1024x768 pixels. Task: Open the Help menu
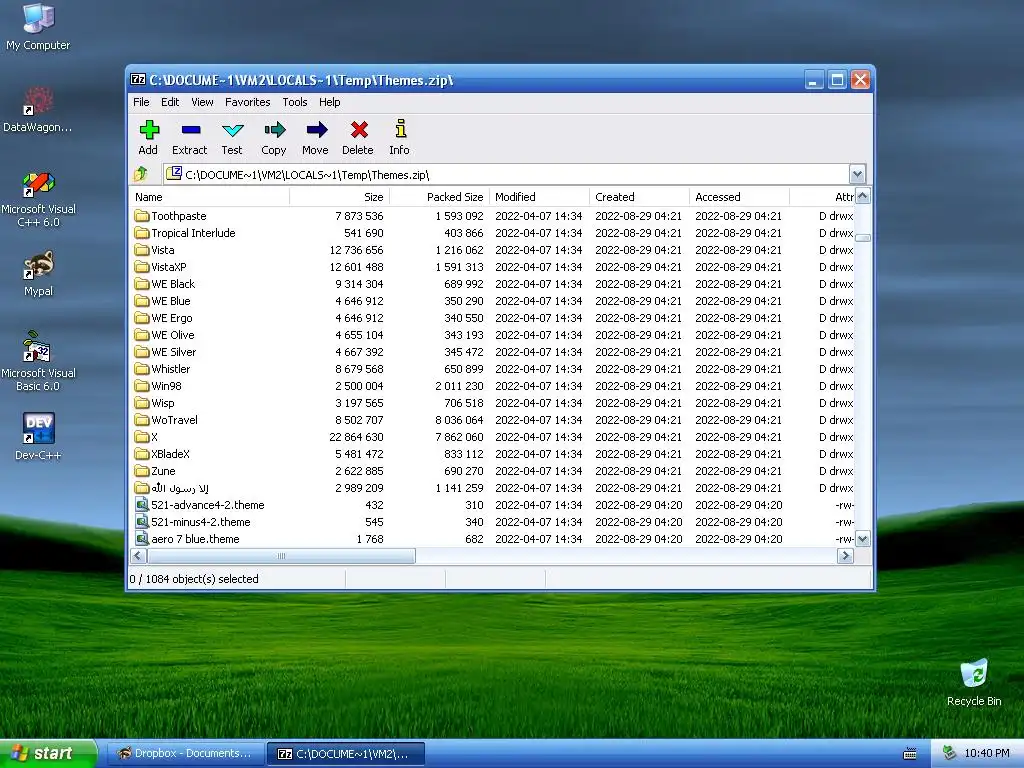[329, 102]
